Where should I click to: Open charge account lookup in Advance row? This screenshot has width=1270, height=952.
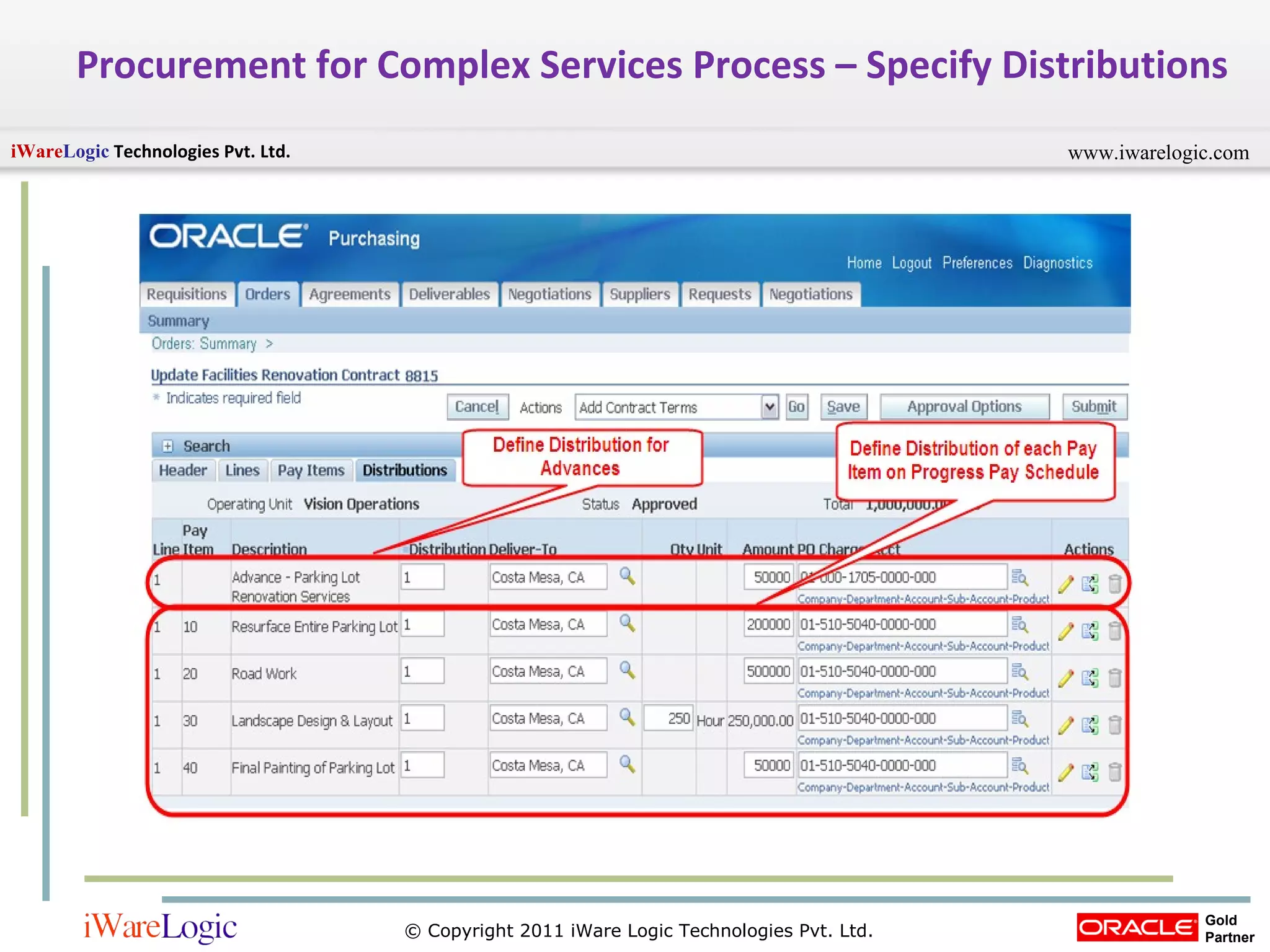[1020, 578]
